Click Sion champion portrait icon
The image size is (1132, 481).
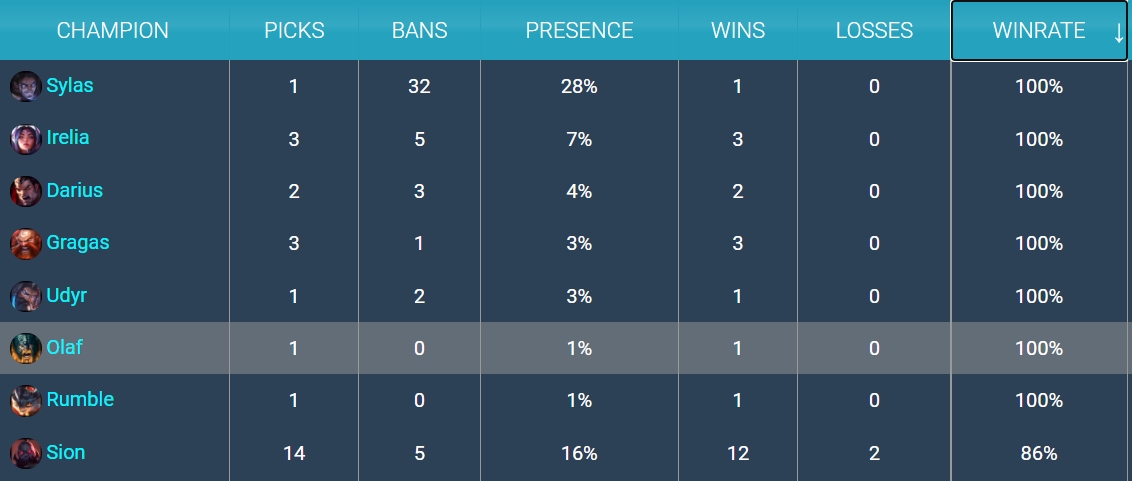(25, 453)
